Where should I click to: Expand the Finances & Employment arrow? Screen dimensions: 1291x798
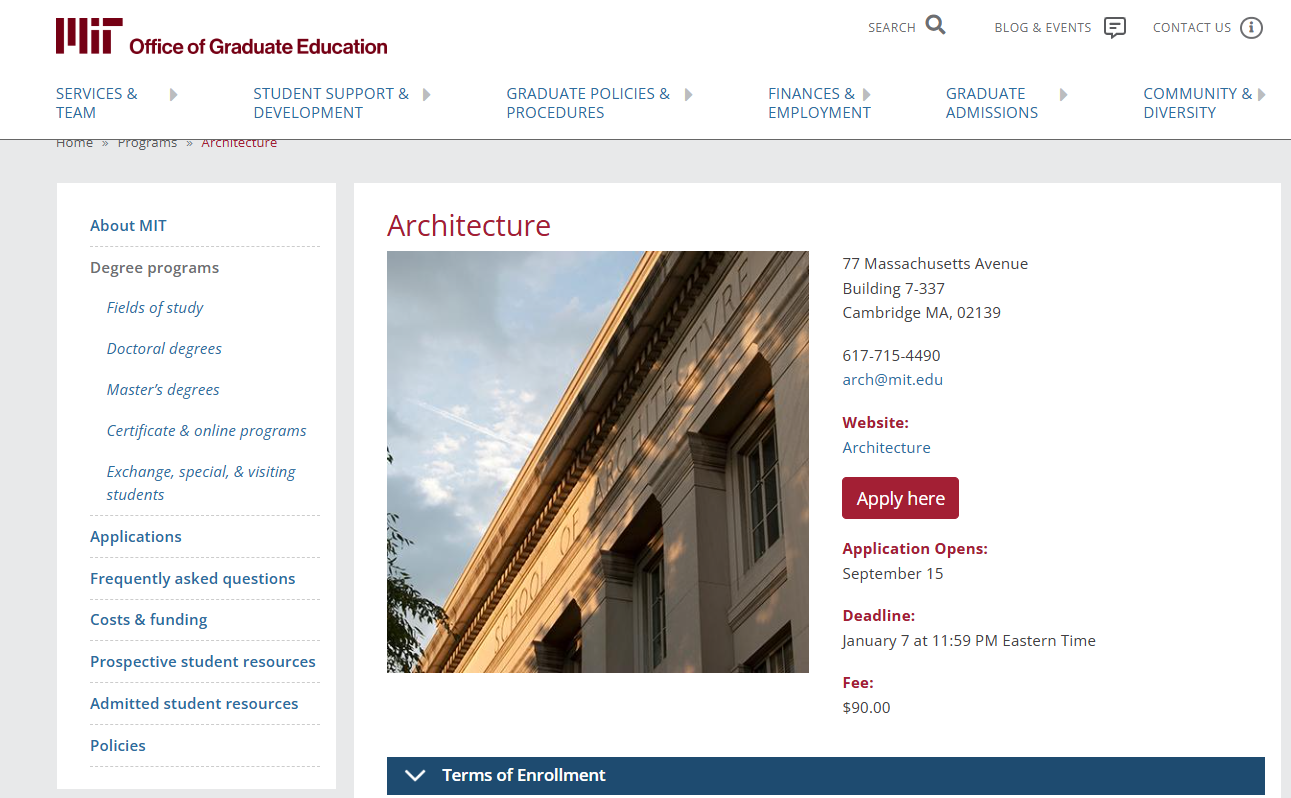coord(867,94)
